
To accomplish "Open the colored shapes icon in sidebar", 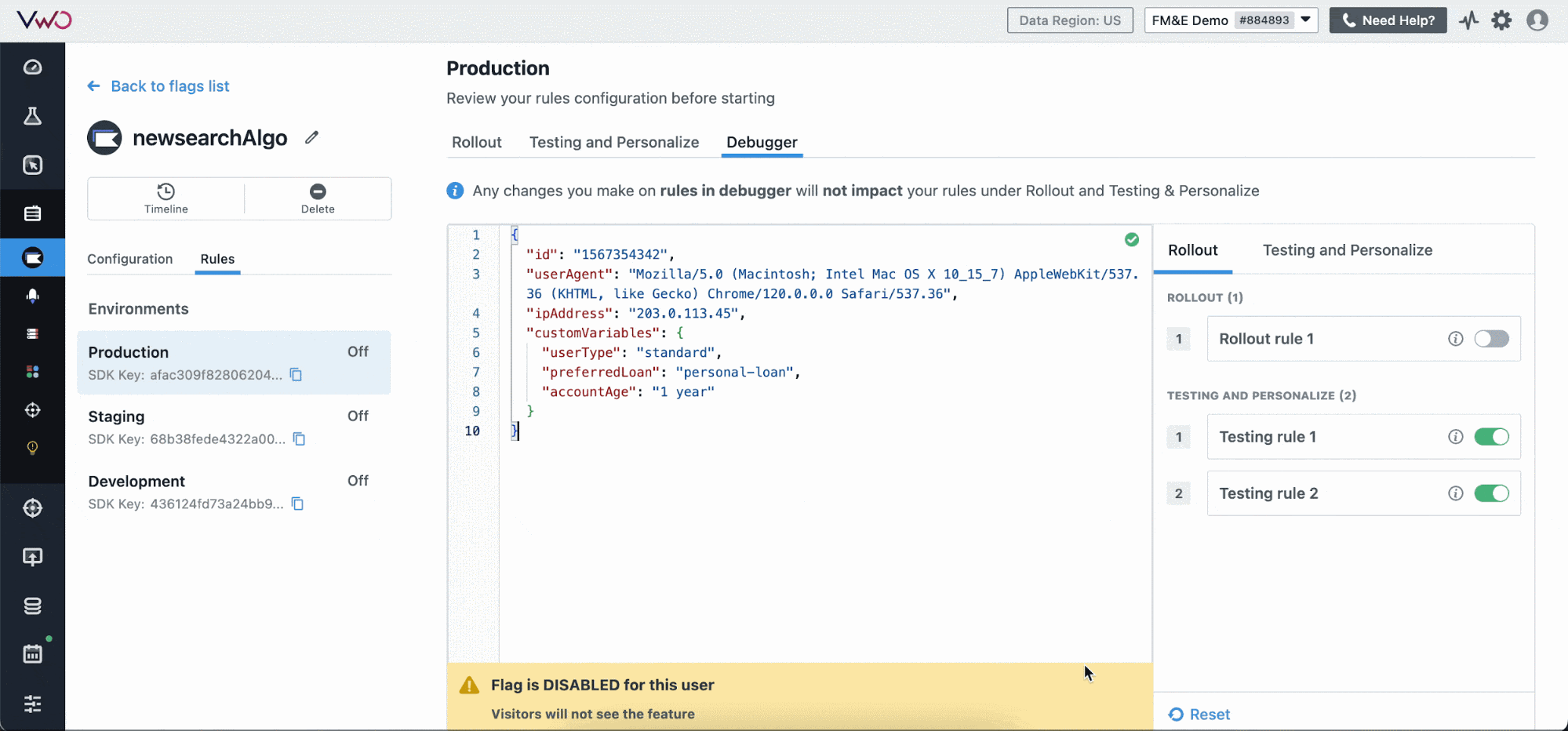I will pyautogui.click(x=32, y=372).
